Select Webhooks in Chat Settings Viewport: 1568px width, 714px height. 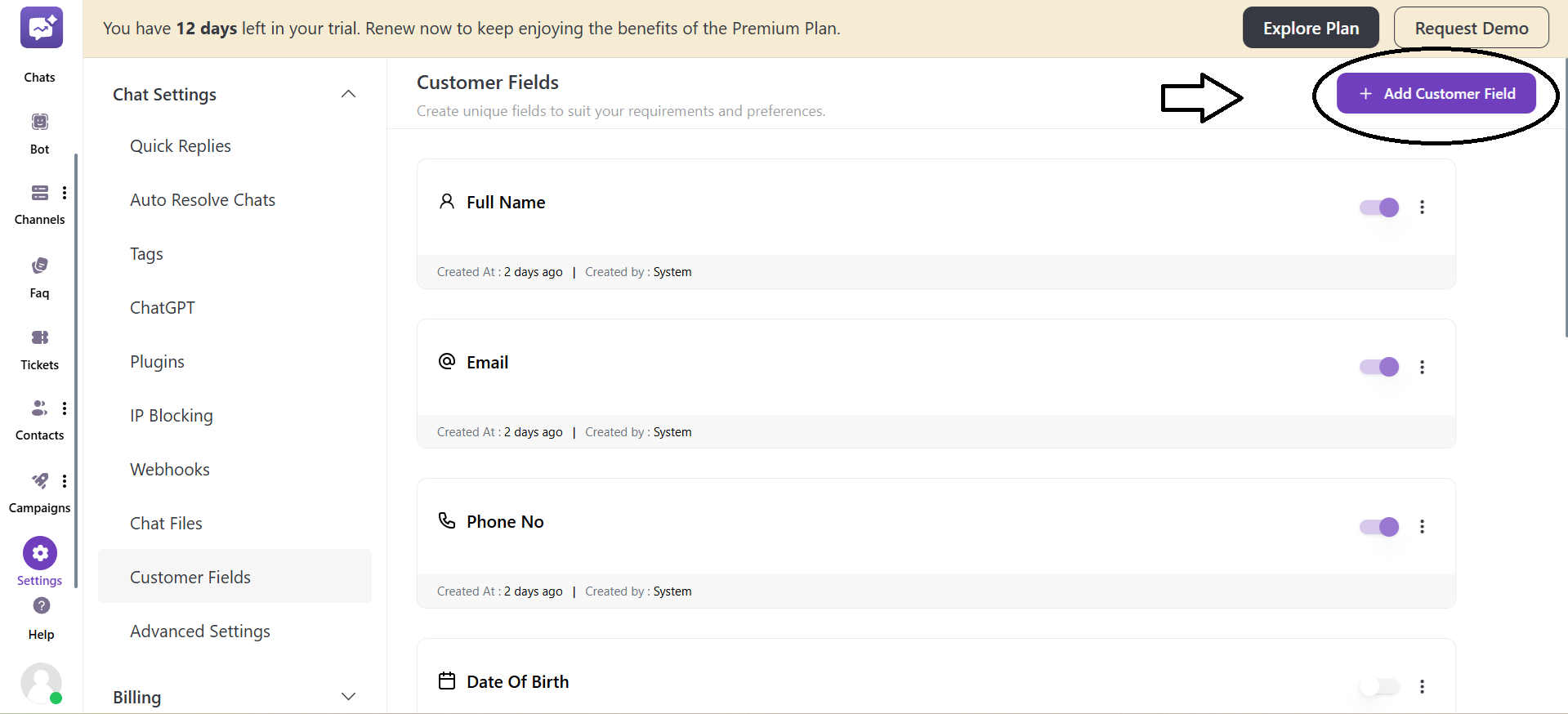[170, 469]
